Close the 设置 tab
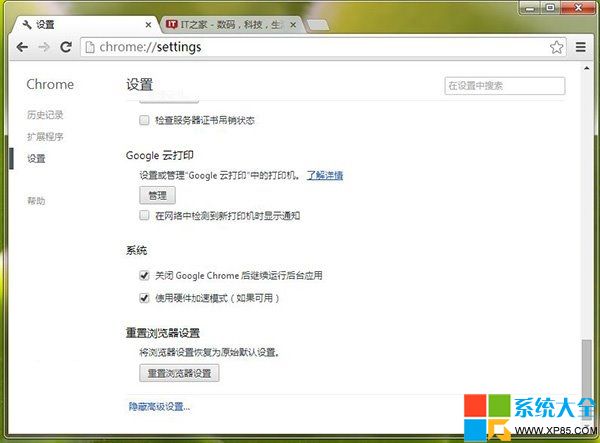The width and height of the screenshot is (600, 443). [148, 25]
